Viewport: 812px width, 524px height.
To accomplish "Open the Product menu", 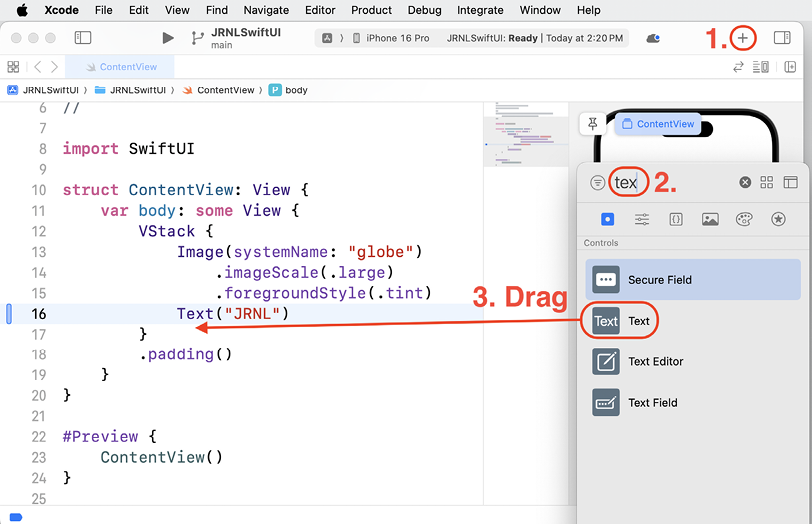I will [x=371, y=10].
